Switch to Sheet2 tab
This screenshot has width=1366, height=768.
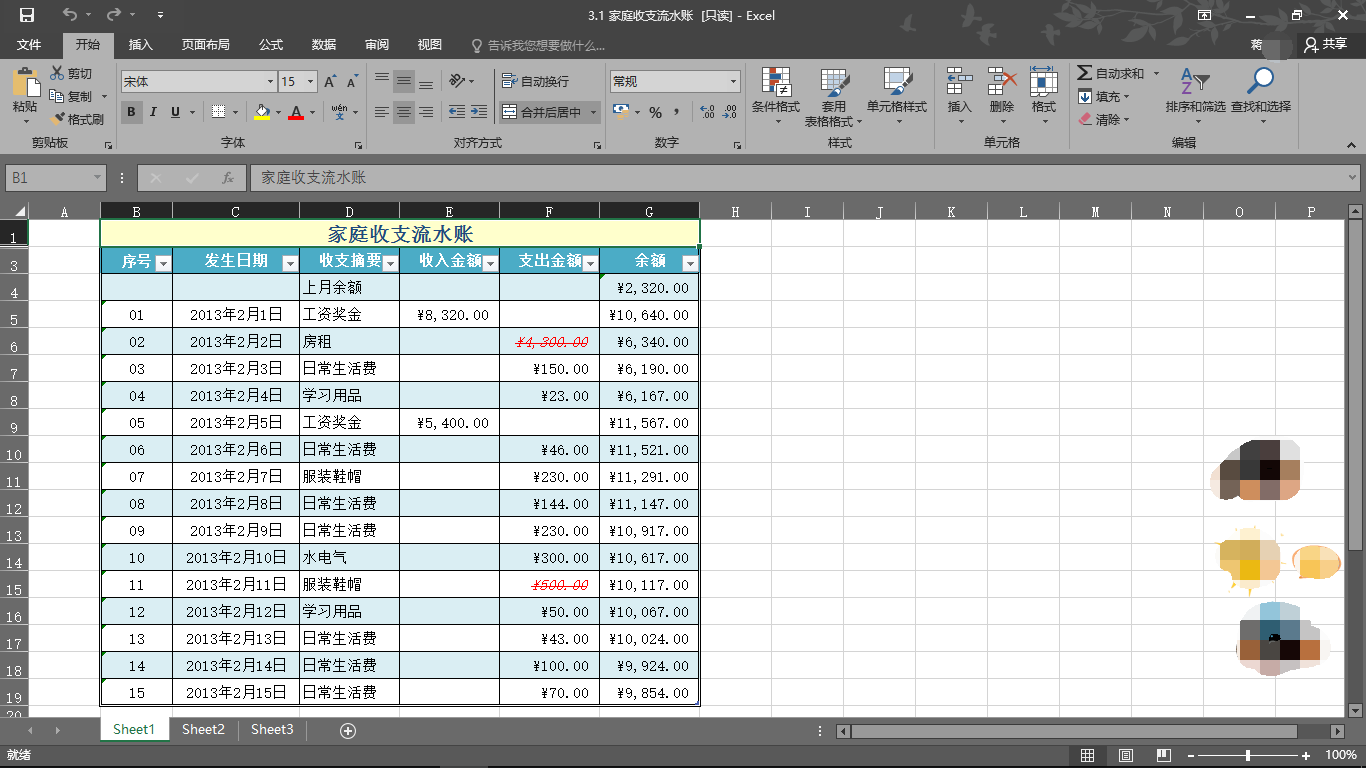[x=203, y=730]
